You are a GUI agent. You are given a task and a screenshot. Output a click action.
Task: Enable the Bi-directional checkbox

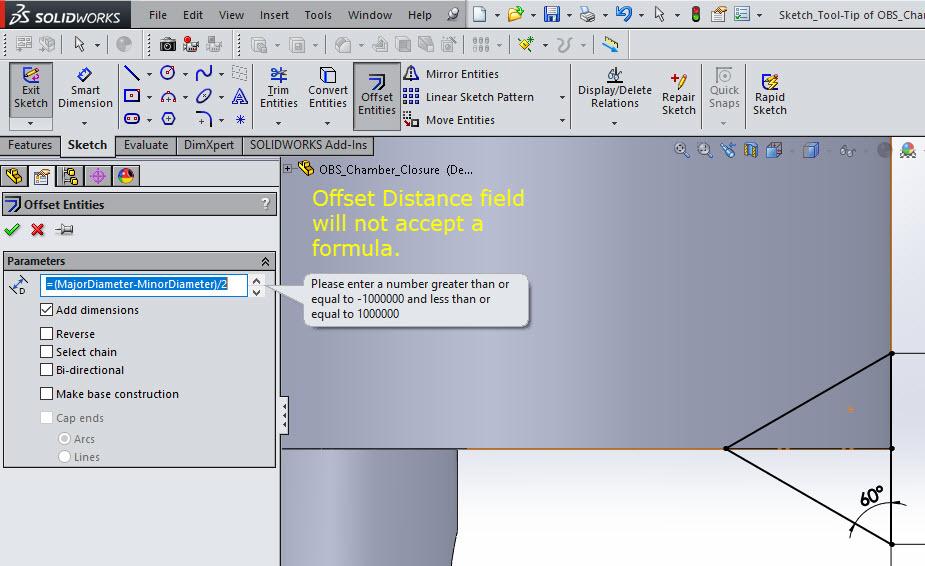tap(47, 369)
